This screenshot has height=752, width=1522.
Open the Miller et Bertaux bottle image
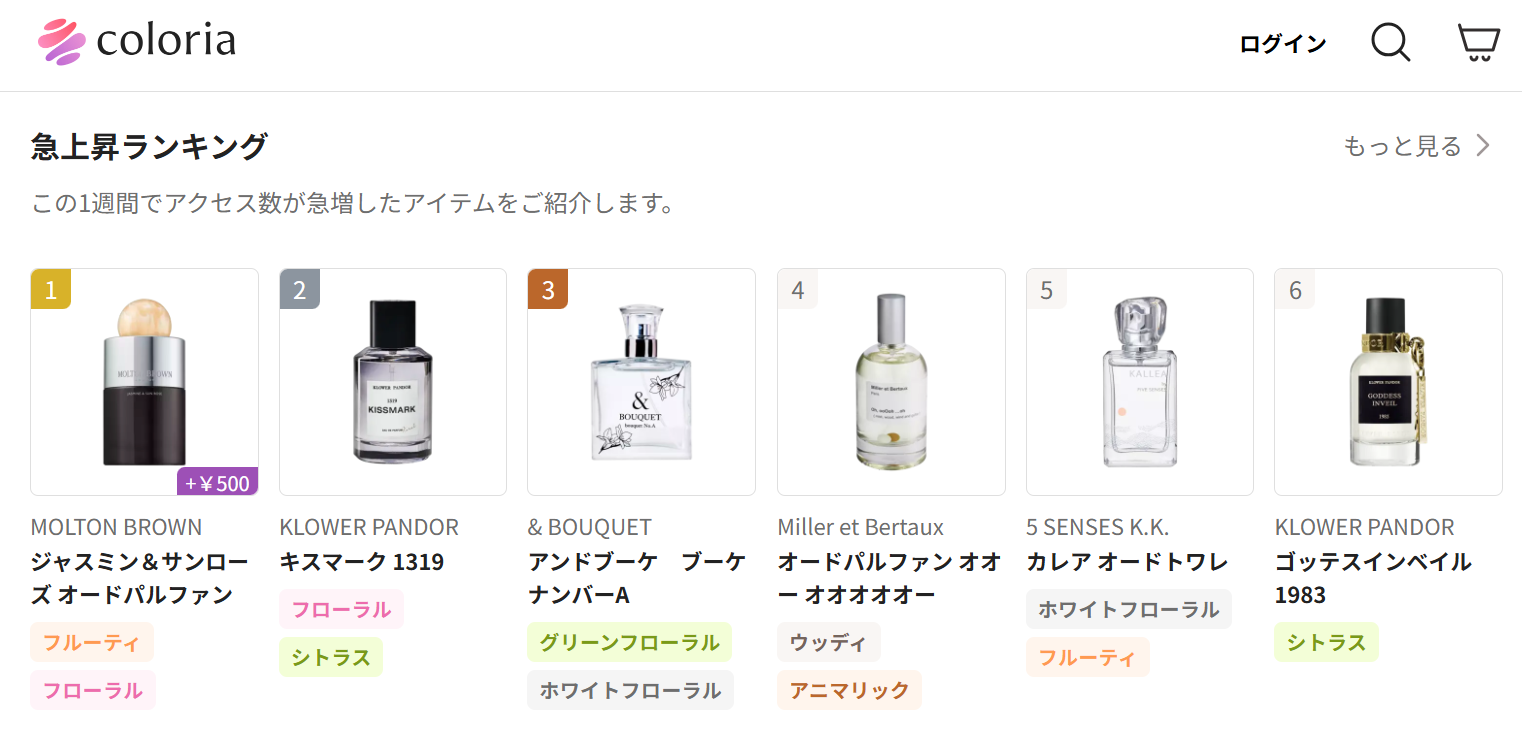pos(891,382)
